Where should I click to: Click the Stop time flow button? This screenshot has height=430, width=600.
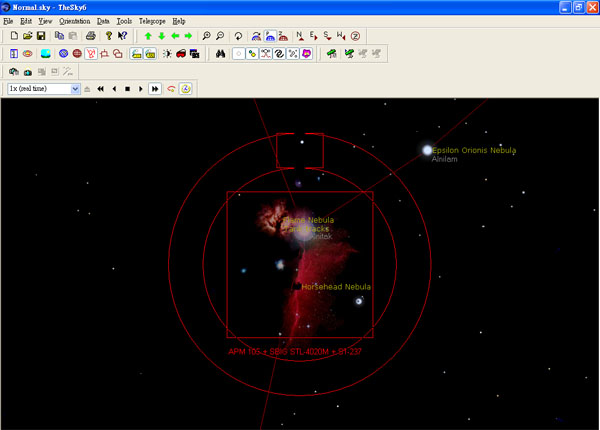(127, 89)
